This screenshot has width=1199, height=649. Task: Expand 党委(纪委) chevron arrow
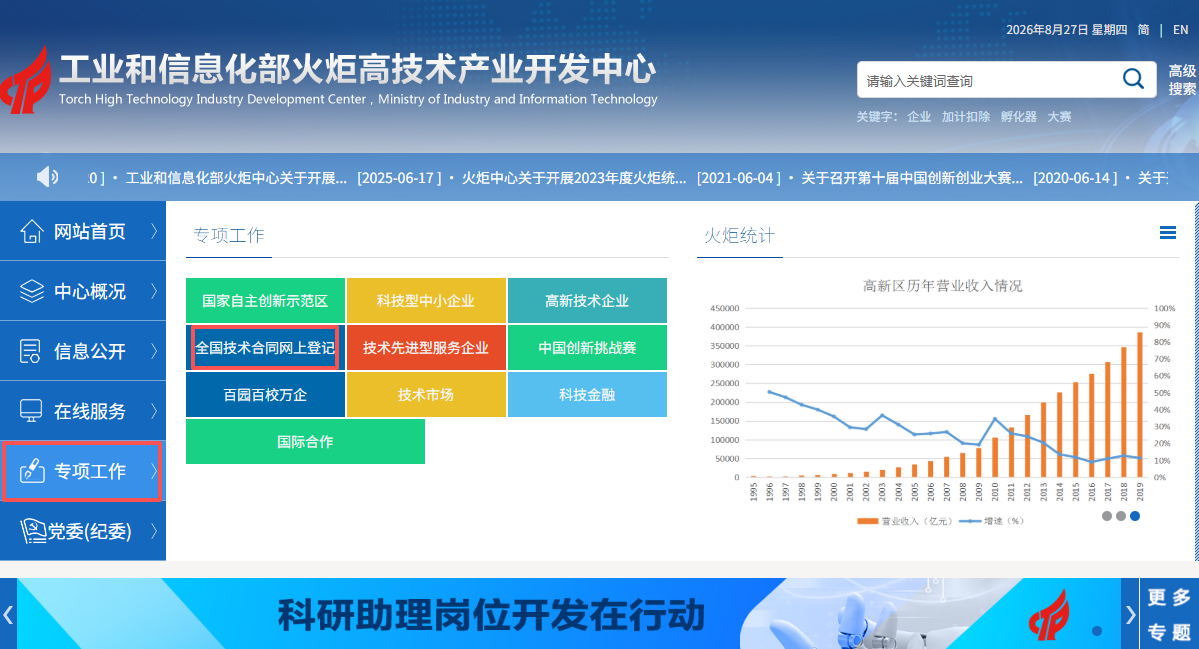[x=154, y=531]
